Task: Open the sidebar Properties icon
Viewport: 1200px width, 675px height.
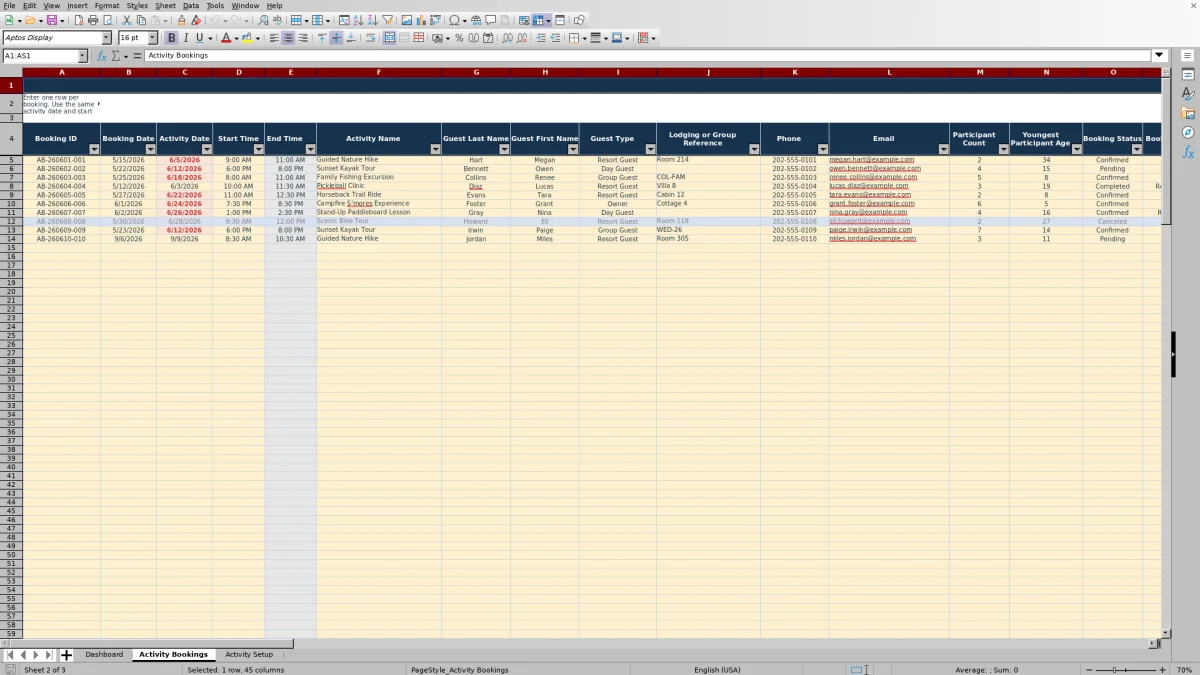Action: tap(1188, 75)
